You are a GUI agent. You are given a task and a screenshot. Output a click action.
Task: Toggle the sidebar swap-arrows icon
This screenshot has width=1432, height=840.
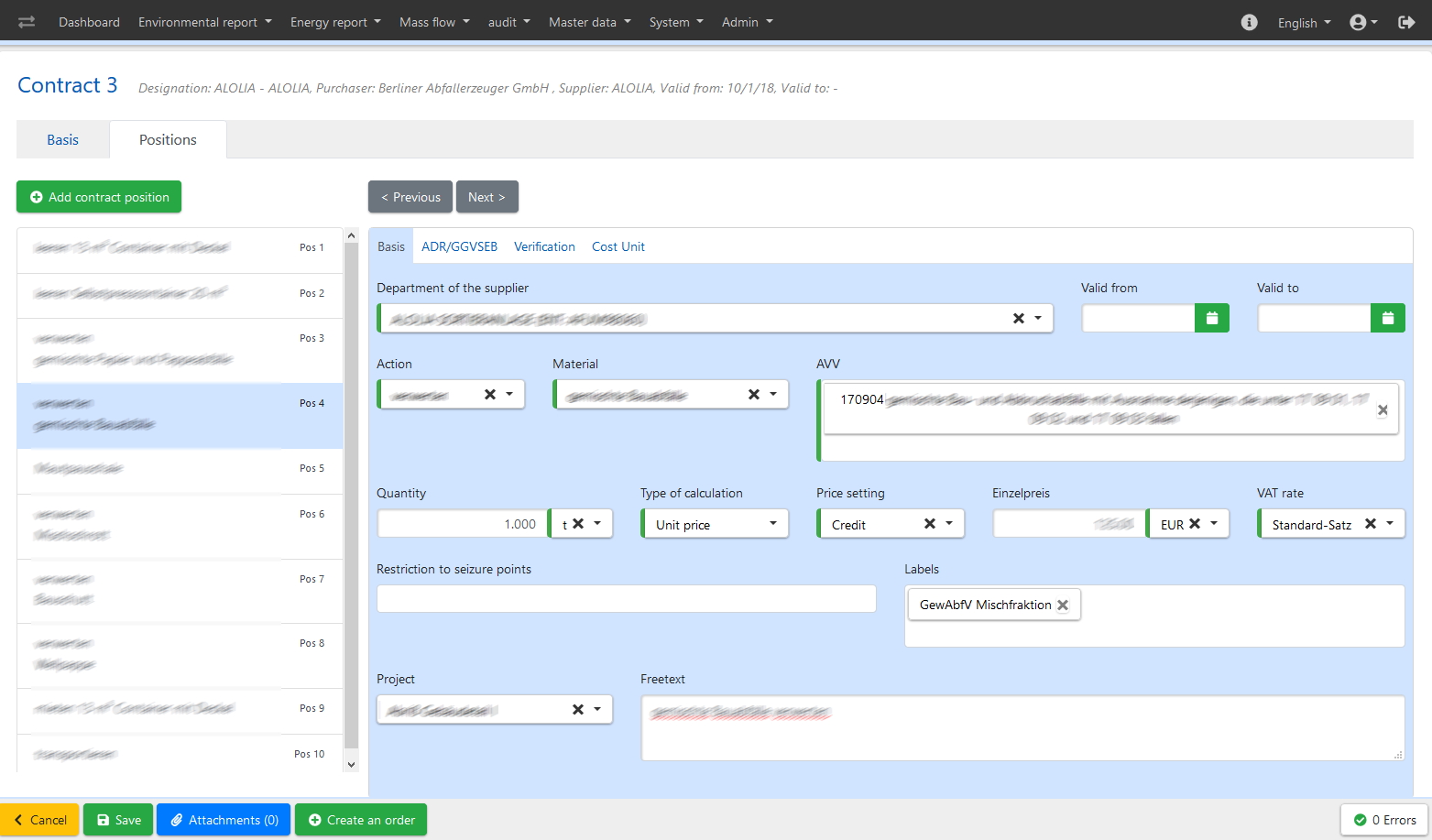point(27,22)
